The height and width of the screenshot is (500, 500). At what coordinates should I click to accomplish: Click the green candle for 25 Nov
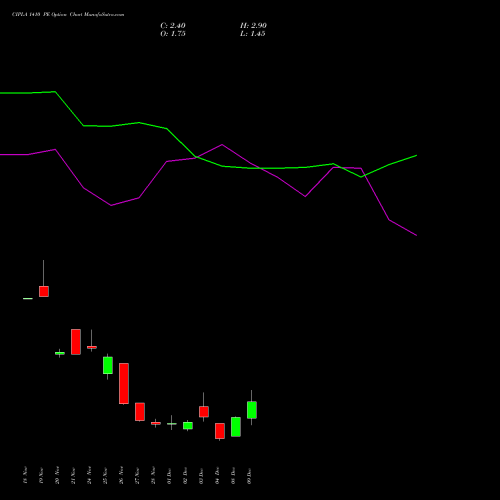click(x=108, y=365)
